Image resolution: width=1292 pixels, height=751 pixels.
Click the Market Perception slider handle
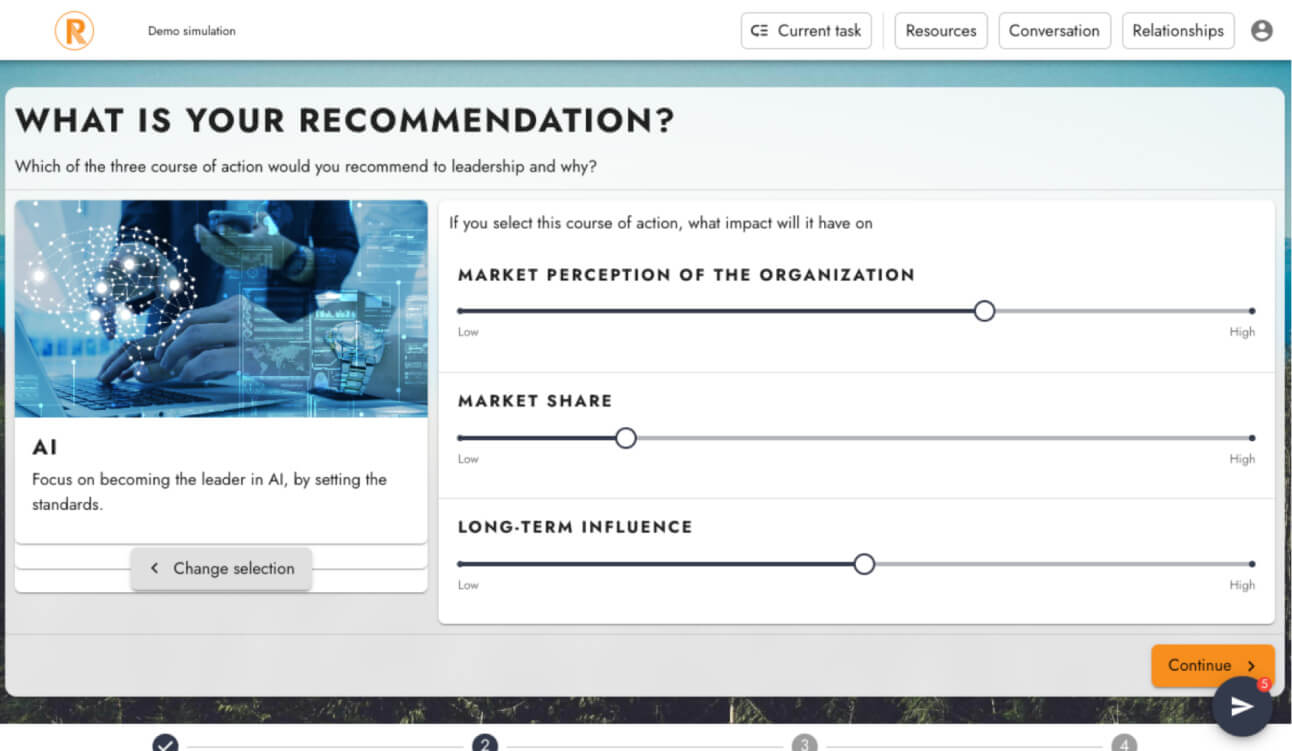(984, 311)
